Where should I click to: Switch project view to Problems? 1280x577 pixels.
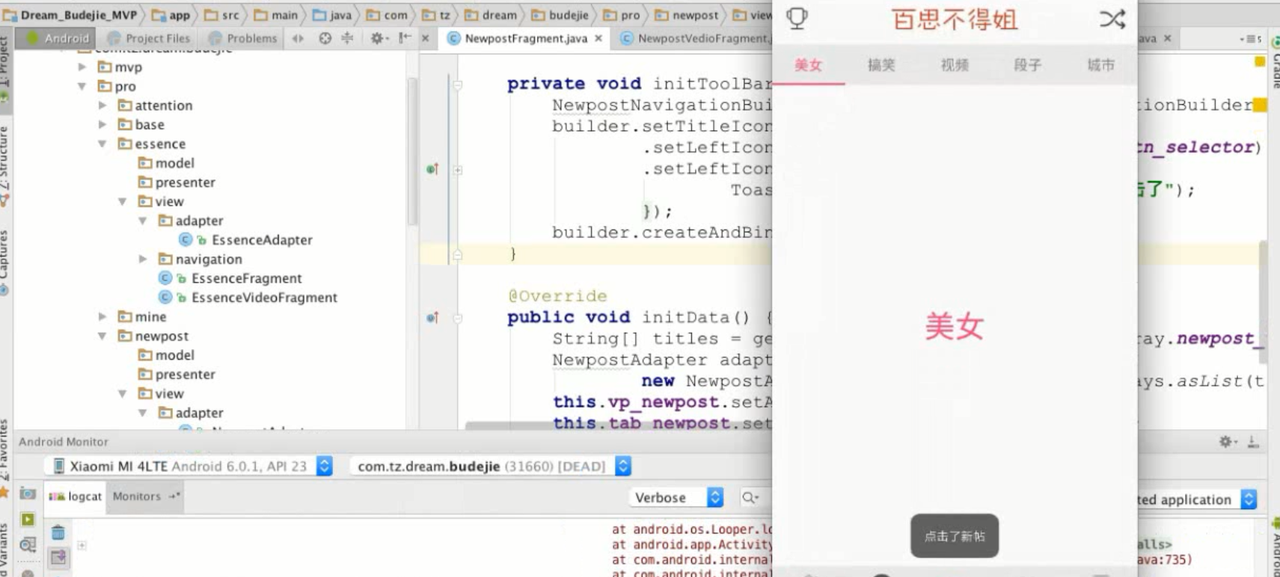click(x=241, y=38)
